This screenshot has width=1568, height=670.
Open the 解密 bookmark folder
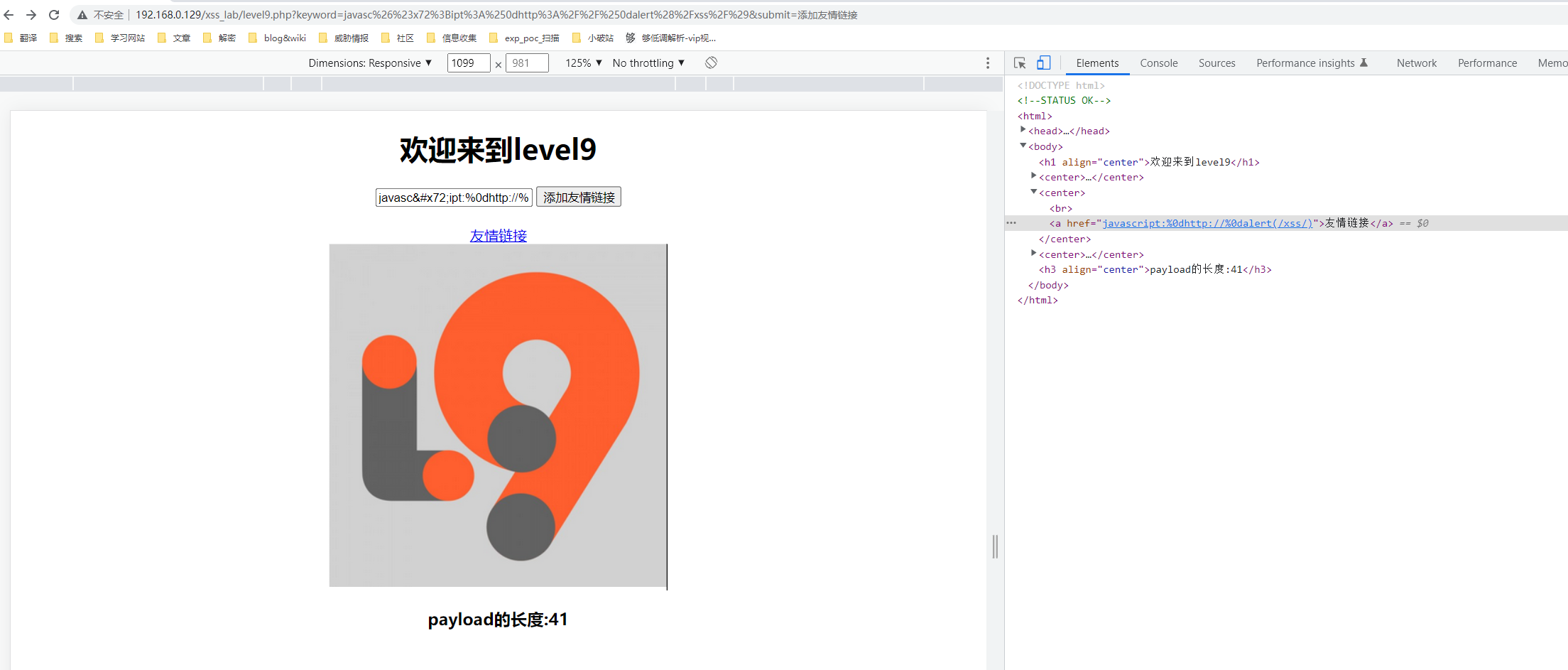[219, 38]
